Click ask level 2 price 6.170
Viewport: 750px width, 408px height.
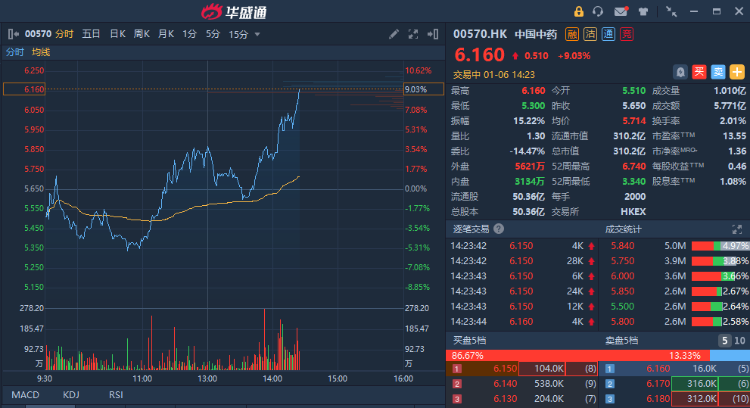(x=658, y=384)
